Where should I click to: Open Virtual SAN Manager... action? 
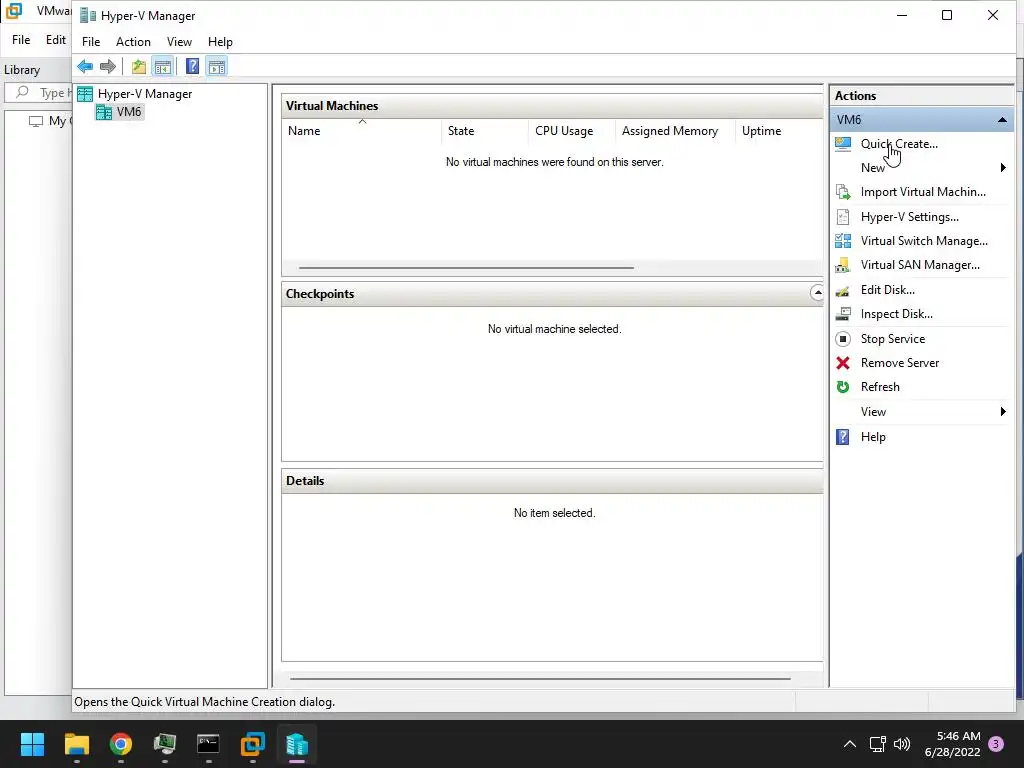[x=920, y=265]
